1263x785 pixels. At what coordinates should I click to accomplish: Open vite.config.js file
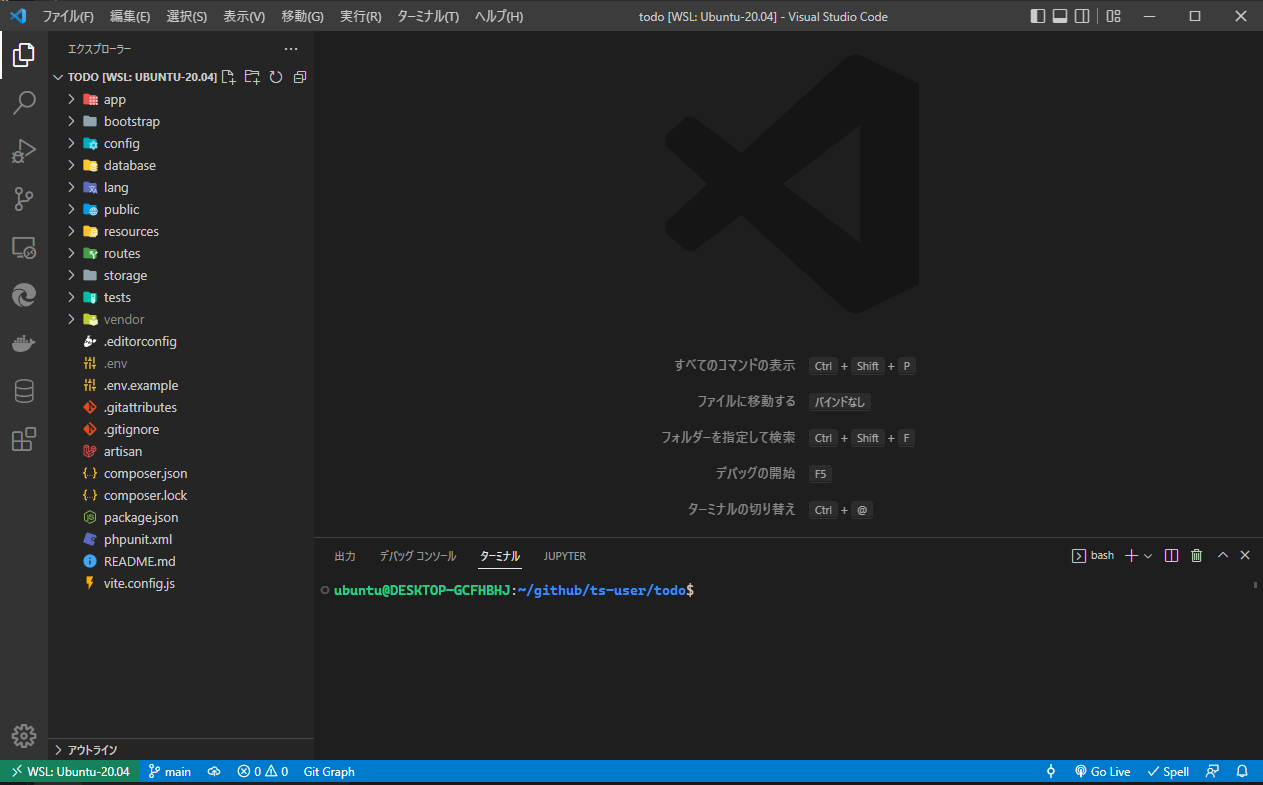(181, 583)
